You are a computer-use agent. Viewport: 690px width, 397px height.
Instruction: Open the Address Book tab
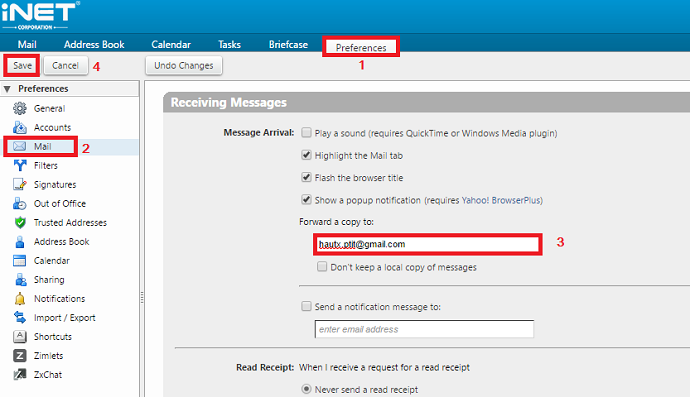click(x=94, y=44)
